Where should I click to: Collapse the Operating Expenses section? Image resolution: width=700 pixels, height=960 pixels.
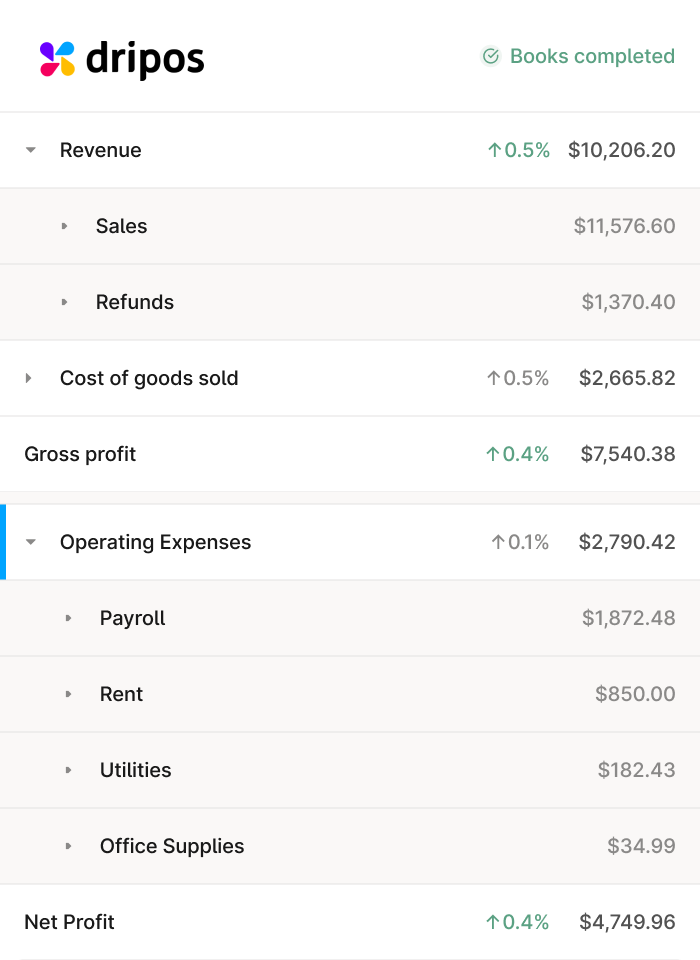(x=30, y=542)
